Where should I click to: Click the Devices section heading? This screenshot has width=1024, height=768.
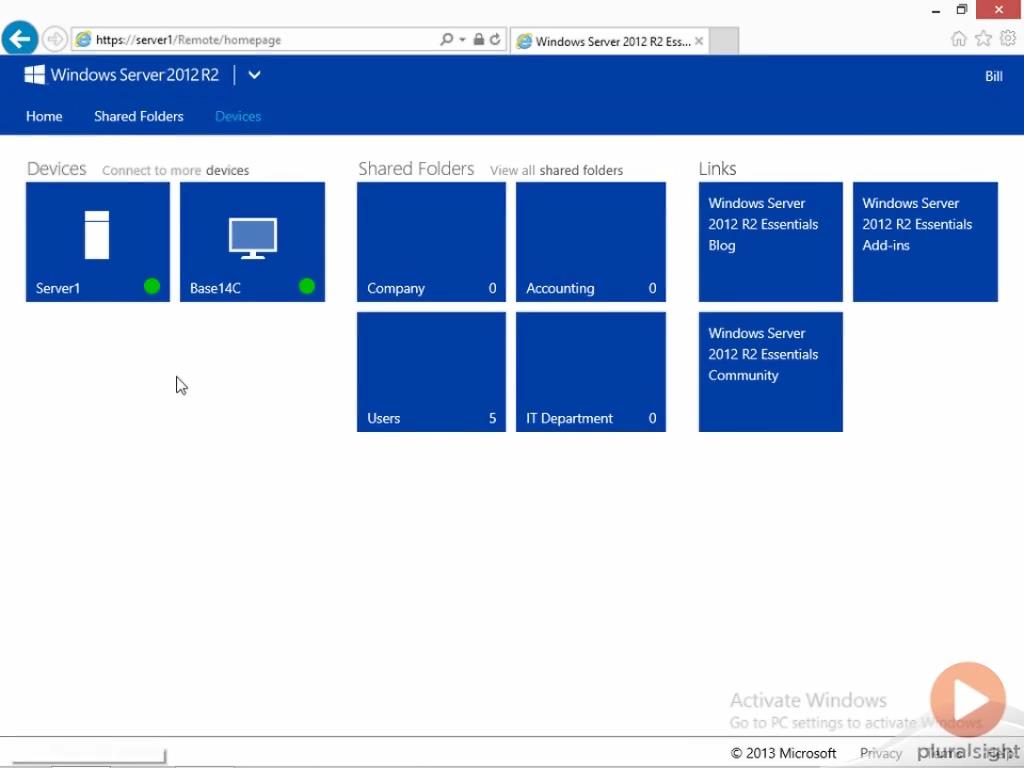pyautogui.click(x=56, y=168)
